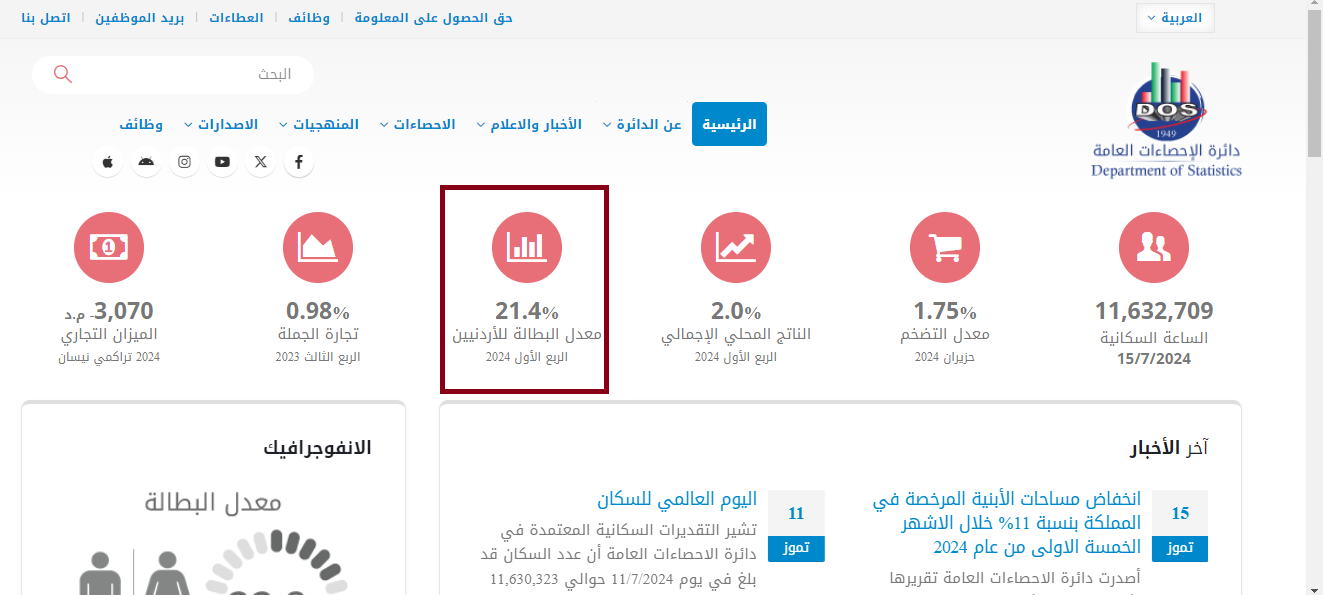Image resolution: width=1323 pixels, height=595 pixels.
Task: Open the X (Twitter) social link
Action: tap(260, 162)
